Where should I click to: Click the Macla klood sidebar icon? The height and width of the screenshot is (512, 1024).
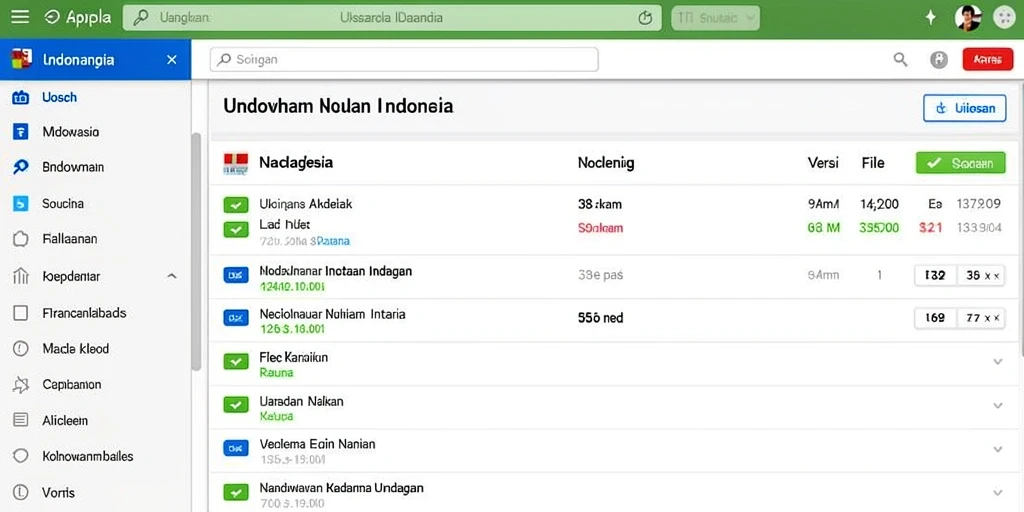point(21,349)
